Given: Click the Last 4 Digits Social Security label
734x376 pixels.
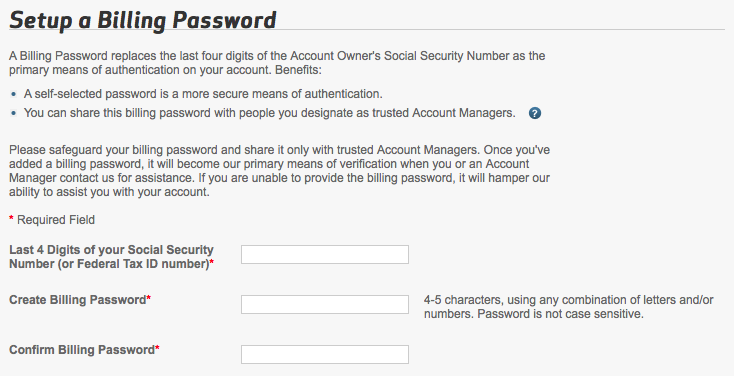Looking at the screenshot, I should coord(111,257).
